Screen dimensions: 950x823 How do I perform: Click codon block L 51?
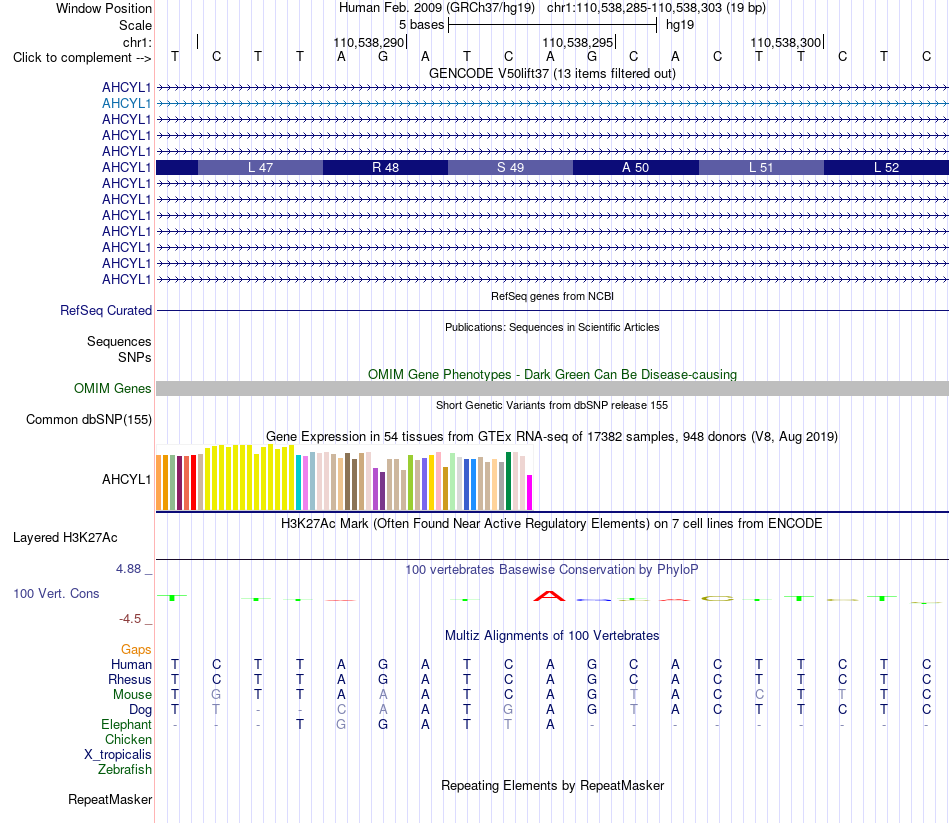761,167
